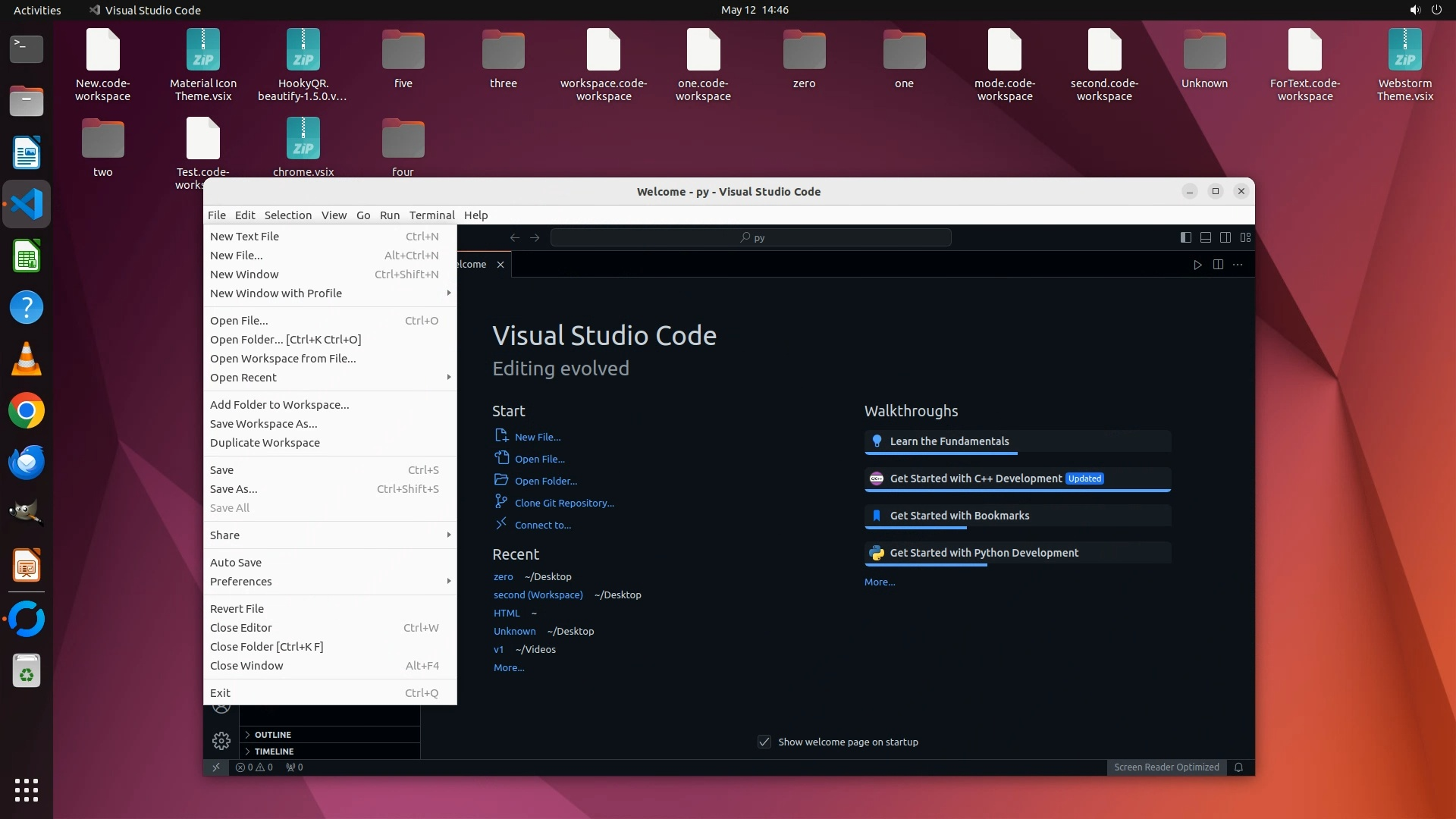Open notifications bell in status bar
This screenshot has width=1456, height=819.
pos(1238,767)
